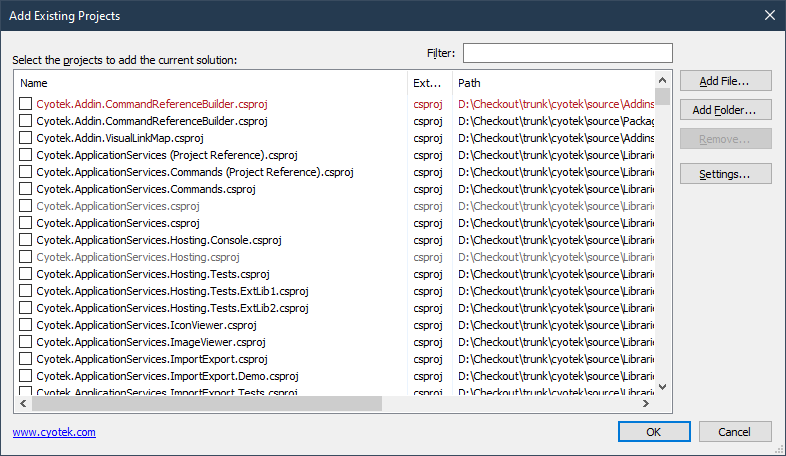Check Cyotek.ApplicationServices.Hosting.Tests.ExtLib1.csproj checkbox
The width and height of the screenshot is (786, 456).
coord(26,291)
